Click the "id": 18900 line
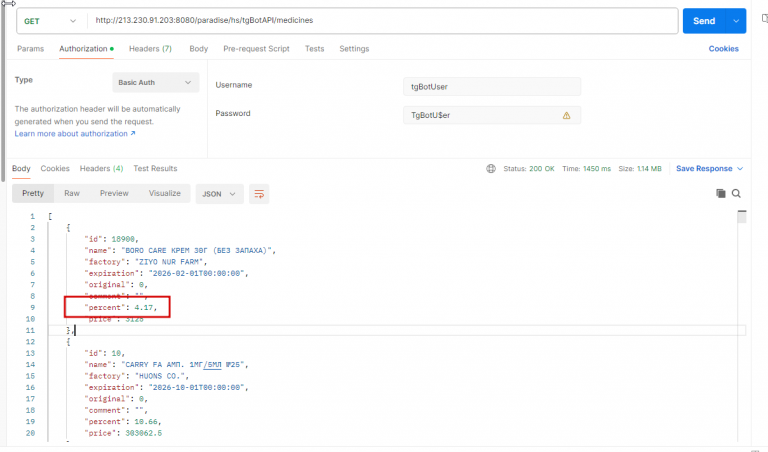The image size is (768, 452). click(112, 239)
